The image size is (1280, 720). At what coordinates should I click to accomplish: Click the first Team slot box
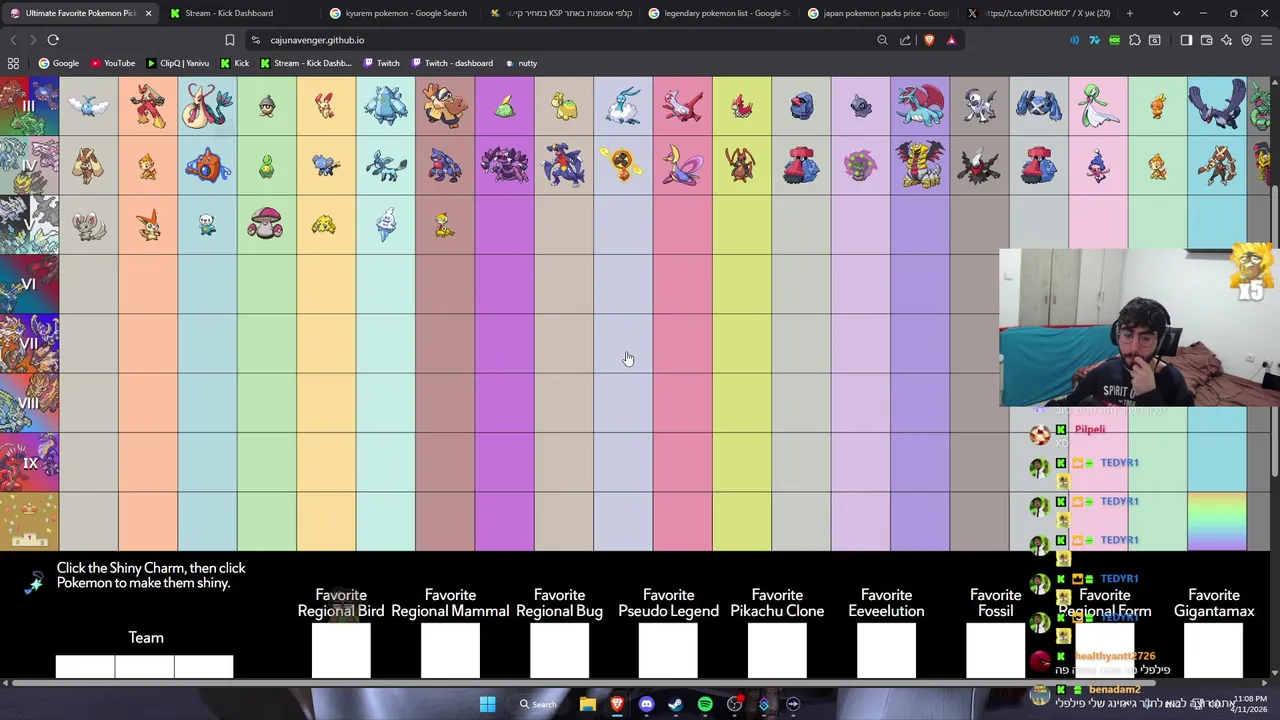85,667
